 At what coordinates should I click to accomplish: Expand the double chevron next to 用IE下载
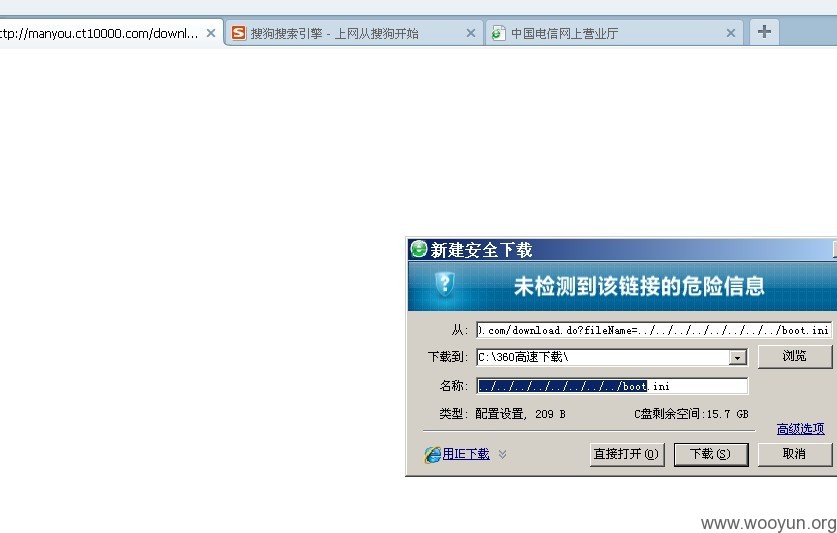tap(502, 454)
